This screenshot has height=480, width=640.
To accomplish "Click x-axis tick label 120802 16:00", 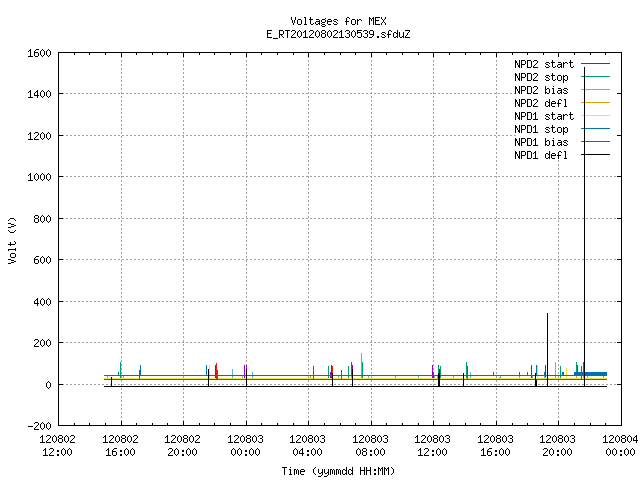I will (120, 446).
